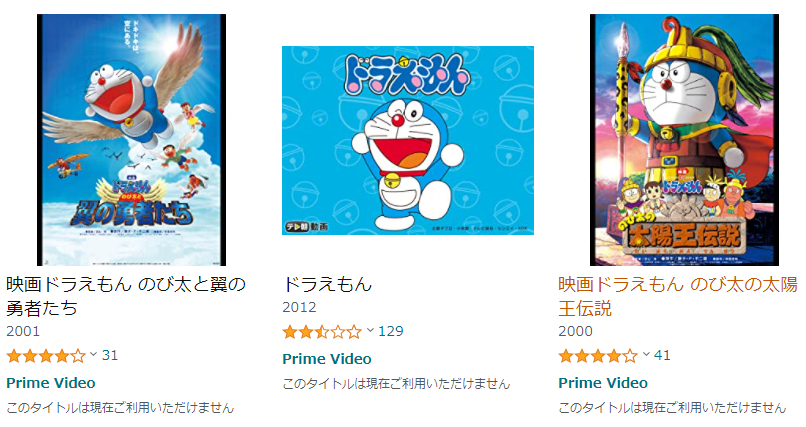Image resolution: width=806 pixels, height=427 pixels.
Task: Click title 映画ドラえもん のび太と翼の勇者たち
Action: tap(126, 296)
